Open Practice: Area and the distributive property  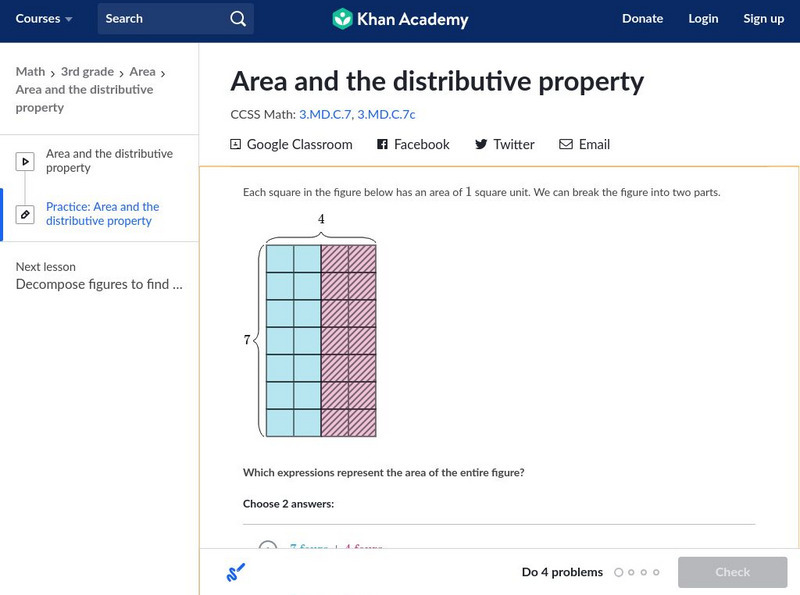102,214
